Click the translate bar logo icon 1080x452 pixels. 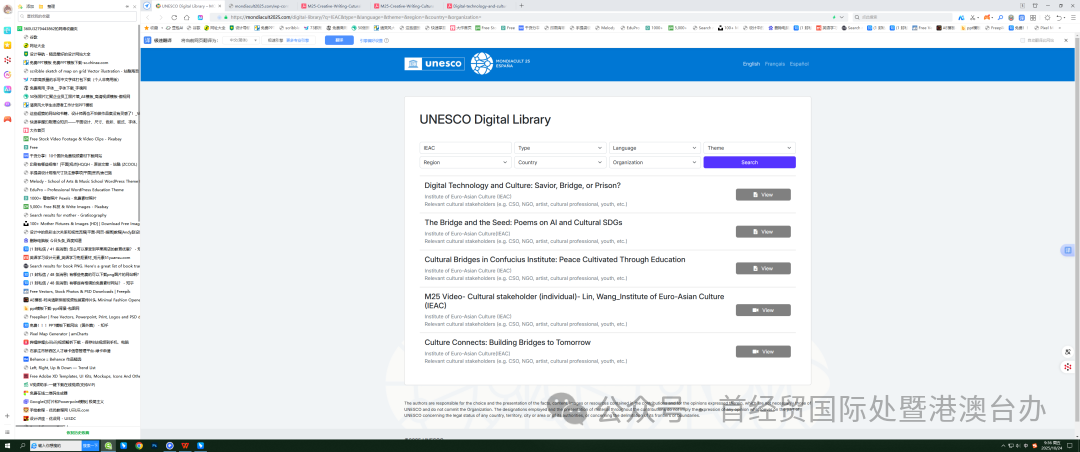[x=147, y=40]
